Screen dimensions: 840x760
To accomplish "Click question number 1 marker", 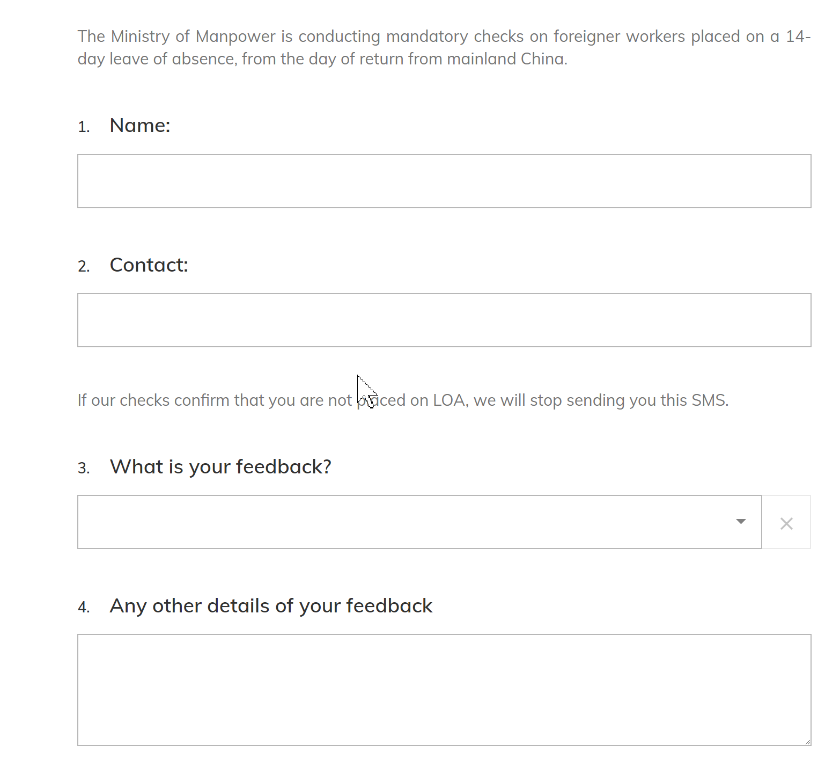I will pos(84,127).
